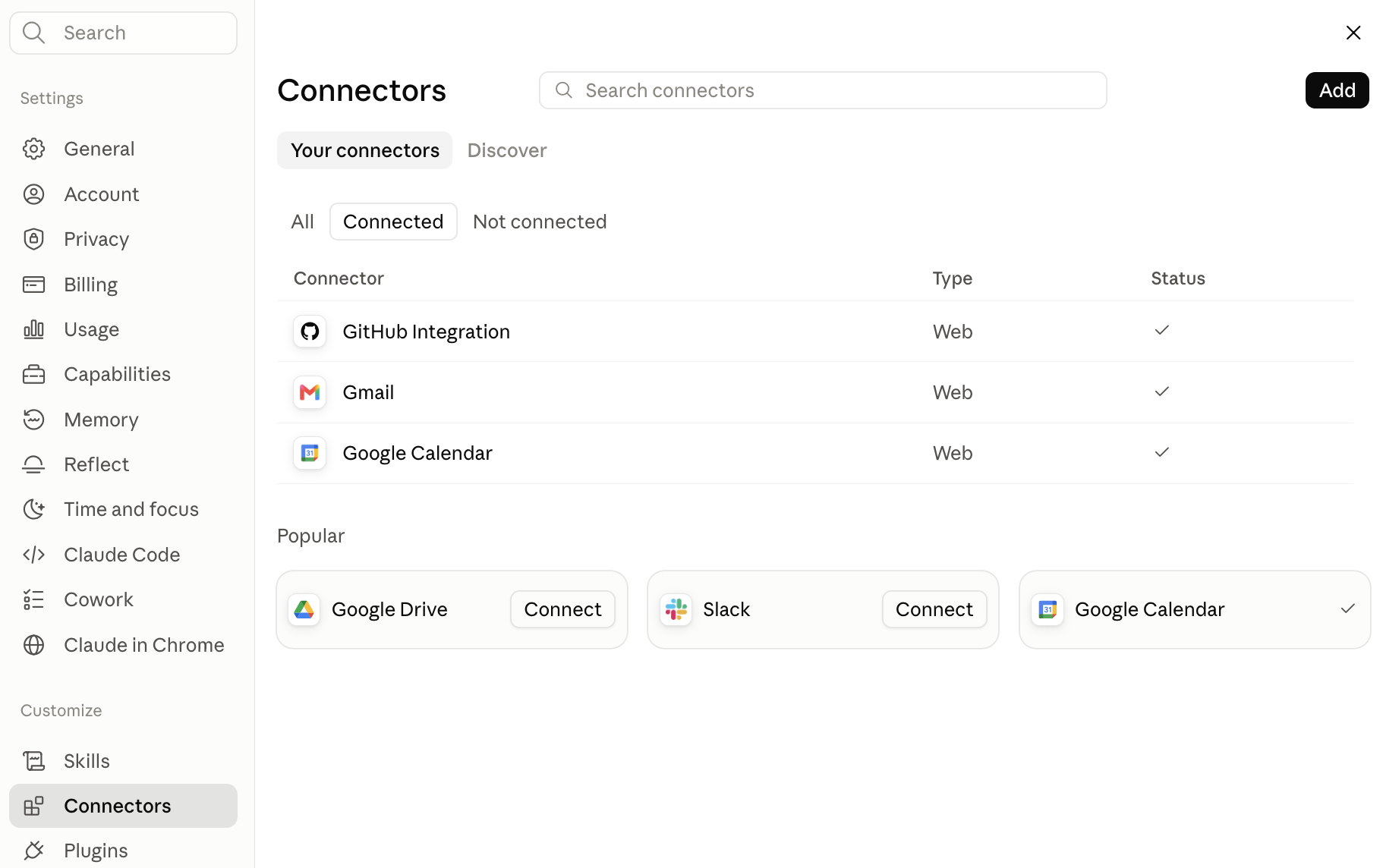Focus the sidebar Search field

pyautogui.click(x=123, y=33)
